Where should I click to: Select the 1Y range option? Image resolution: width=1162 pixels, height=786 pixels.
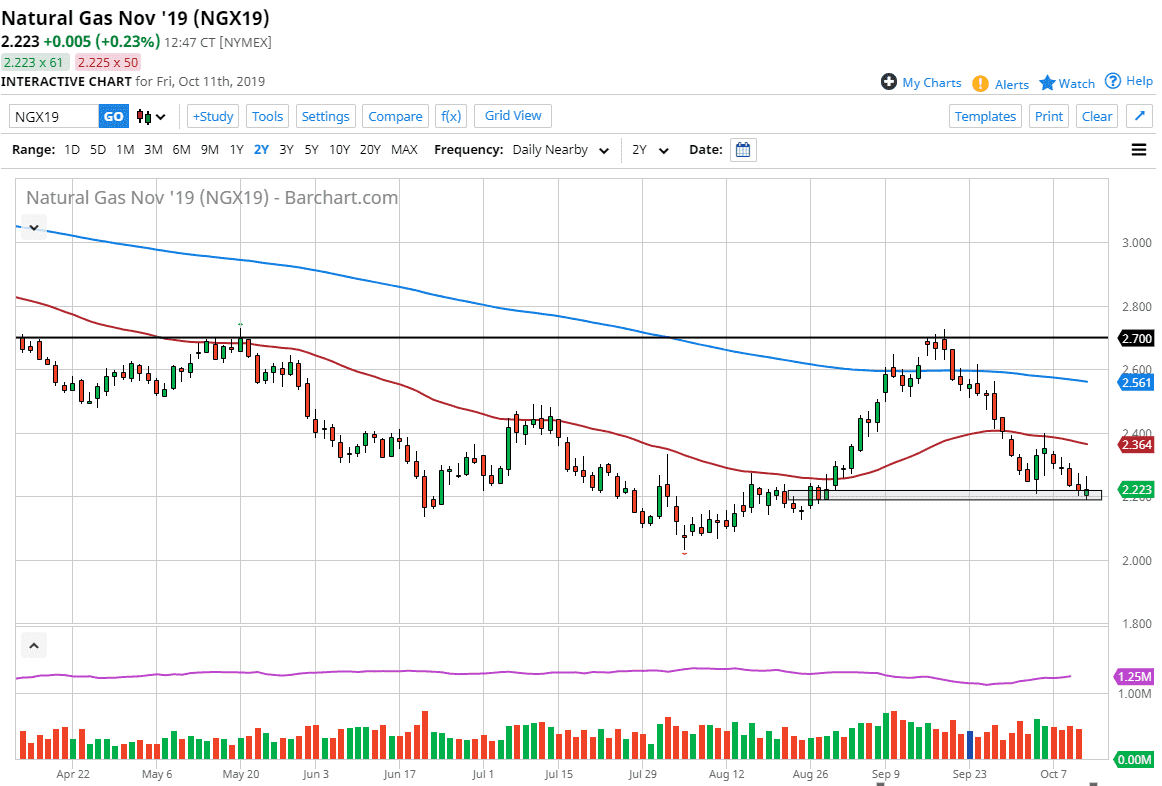tap(236, 150)
